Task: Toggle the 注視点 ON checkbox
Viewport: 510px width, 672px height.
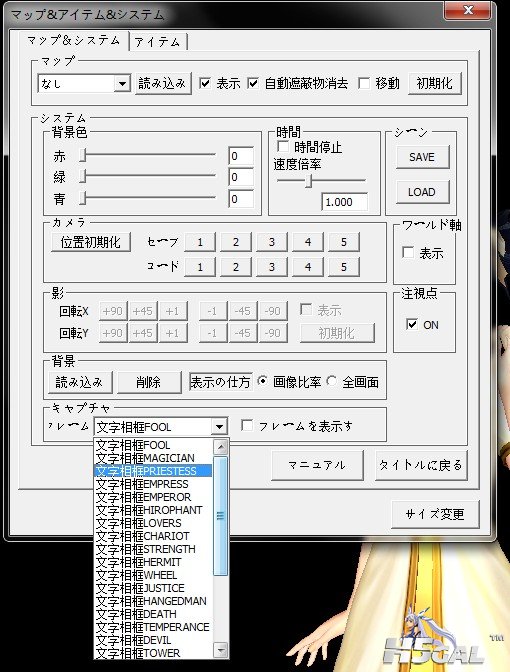Action: tap(411, 324)
